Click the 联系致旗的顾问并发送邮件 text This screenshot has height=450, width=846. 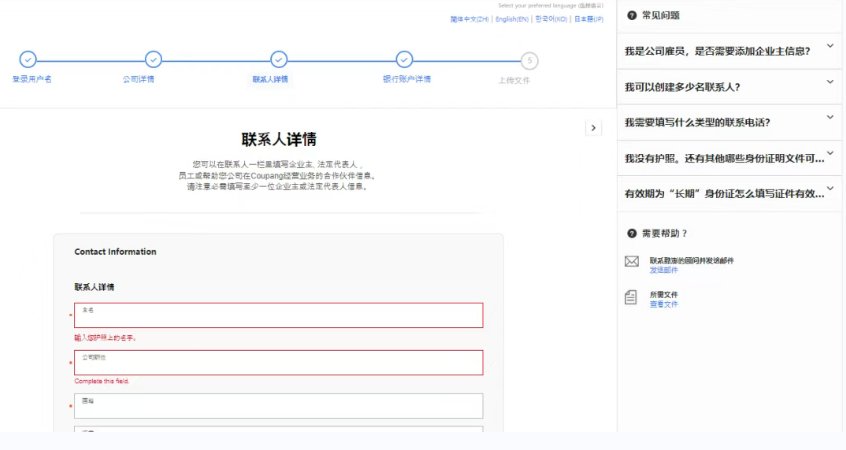pos(692,261)
